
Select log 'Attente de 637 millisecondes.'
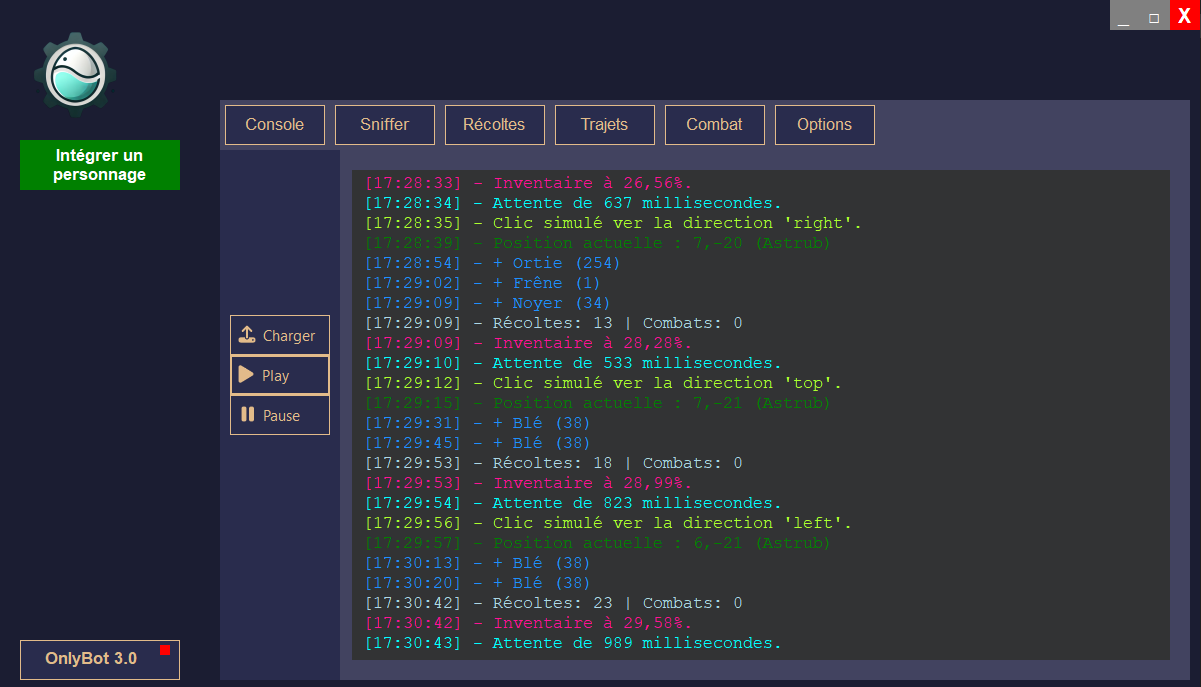(573, 203)
